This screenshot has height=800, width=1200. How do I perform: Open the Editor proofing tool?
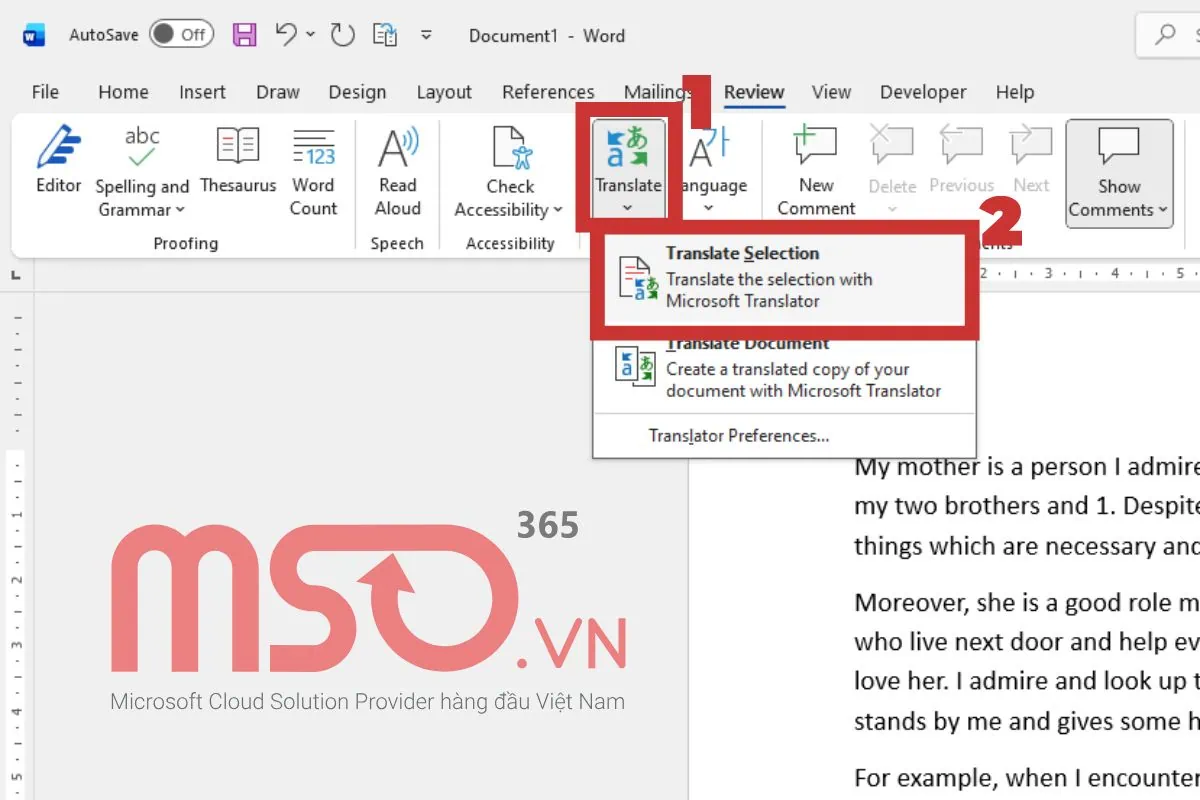click(x=58, y=160)
